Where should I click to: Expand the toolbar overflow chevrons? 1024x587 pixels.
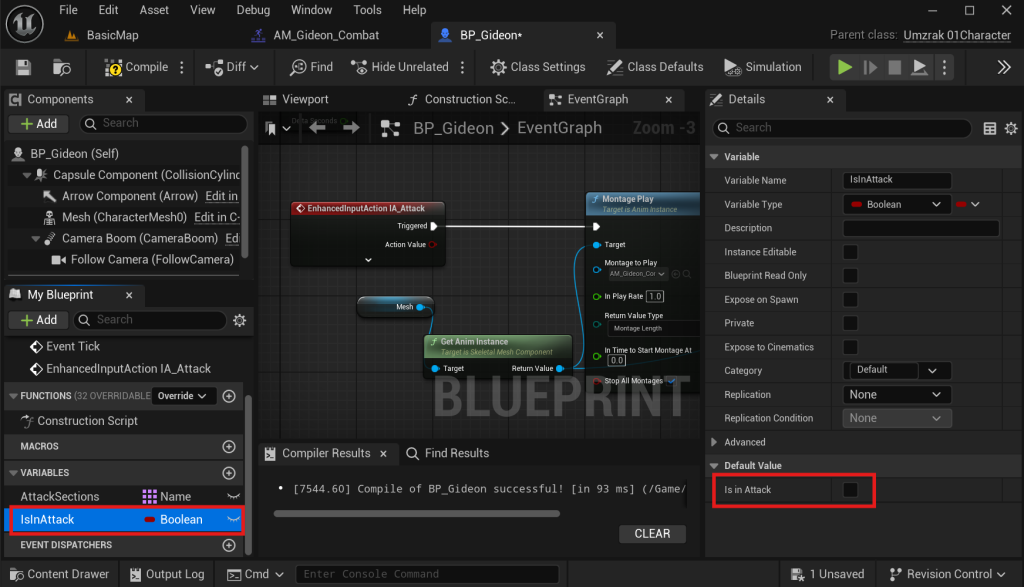[x=1004, y=67]
